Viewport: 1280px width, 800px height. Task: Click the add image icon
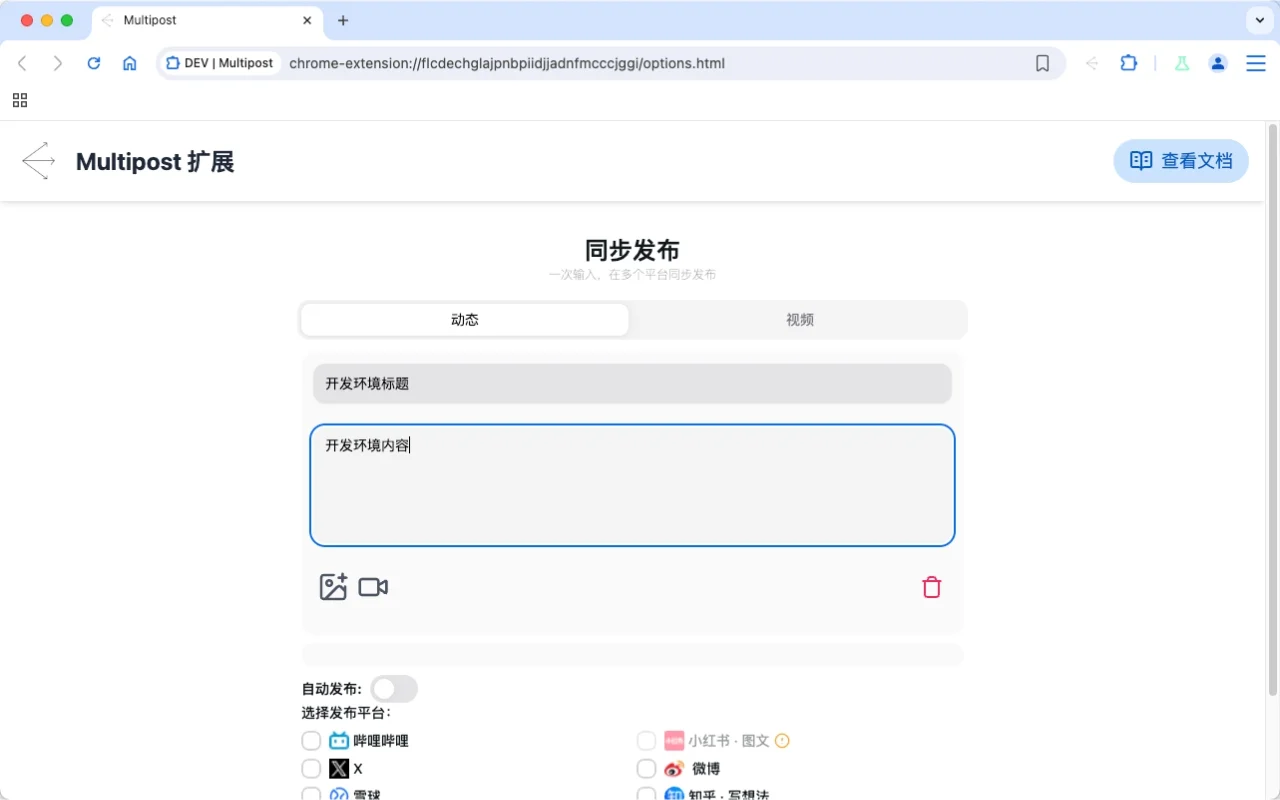click(x=333, y=587)
